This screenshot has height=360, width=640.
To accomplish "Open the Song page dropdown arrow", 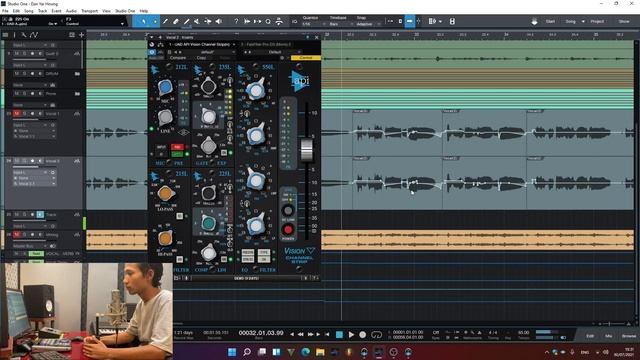I will pyautogui.click(x=583, y=21).
